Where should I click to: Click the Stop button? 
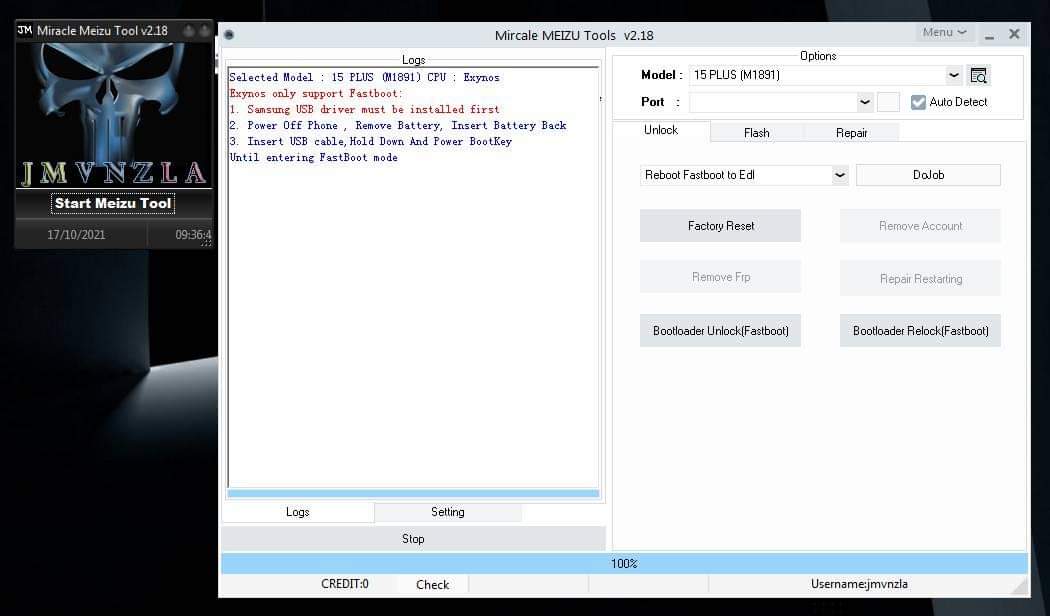(x=413, y=539)
